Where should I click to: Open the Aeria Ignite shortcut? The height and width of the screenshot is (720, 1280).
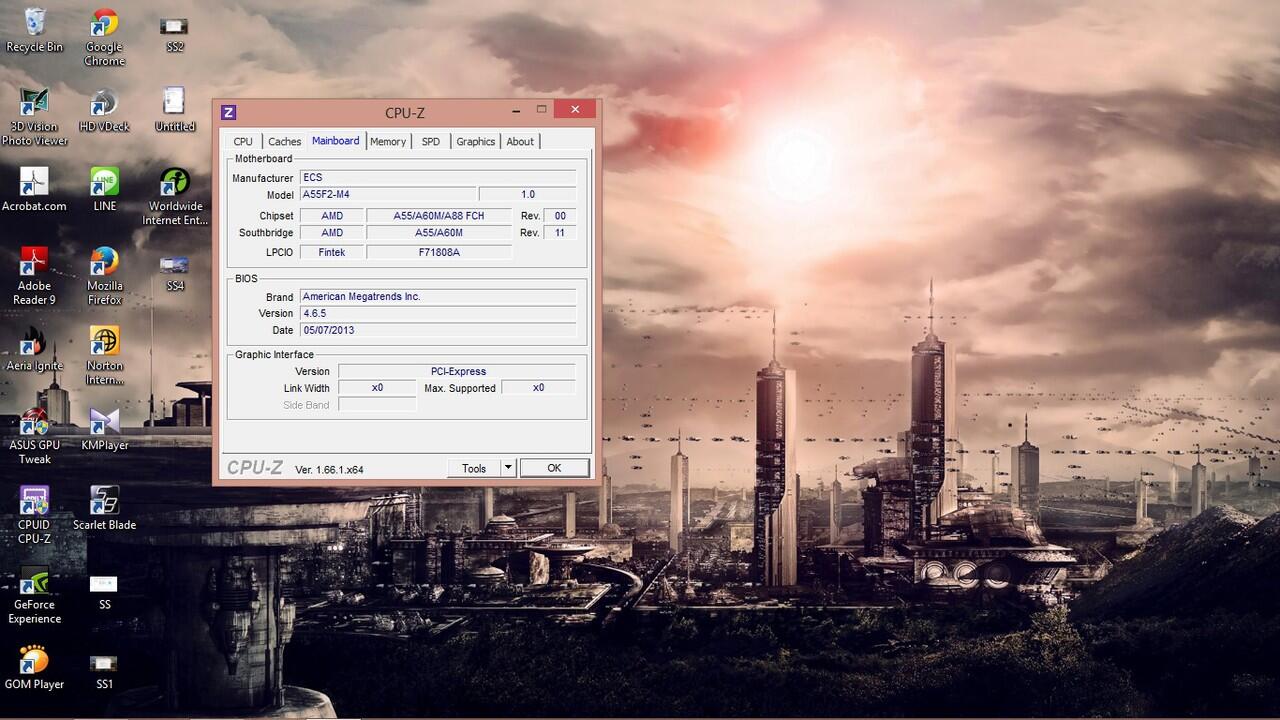(x=34, y=349)
